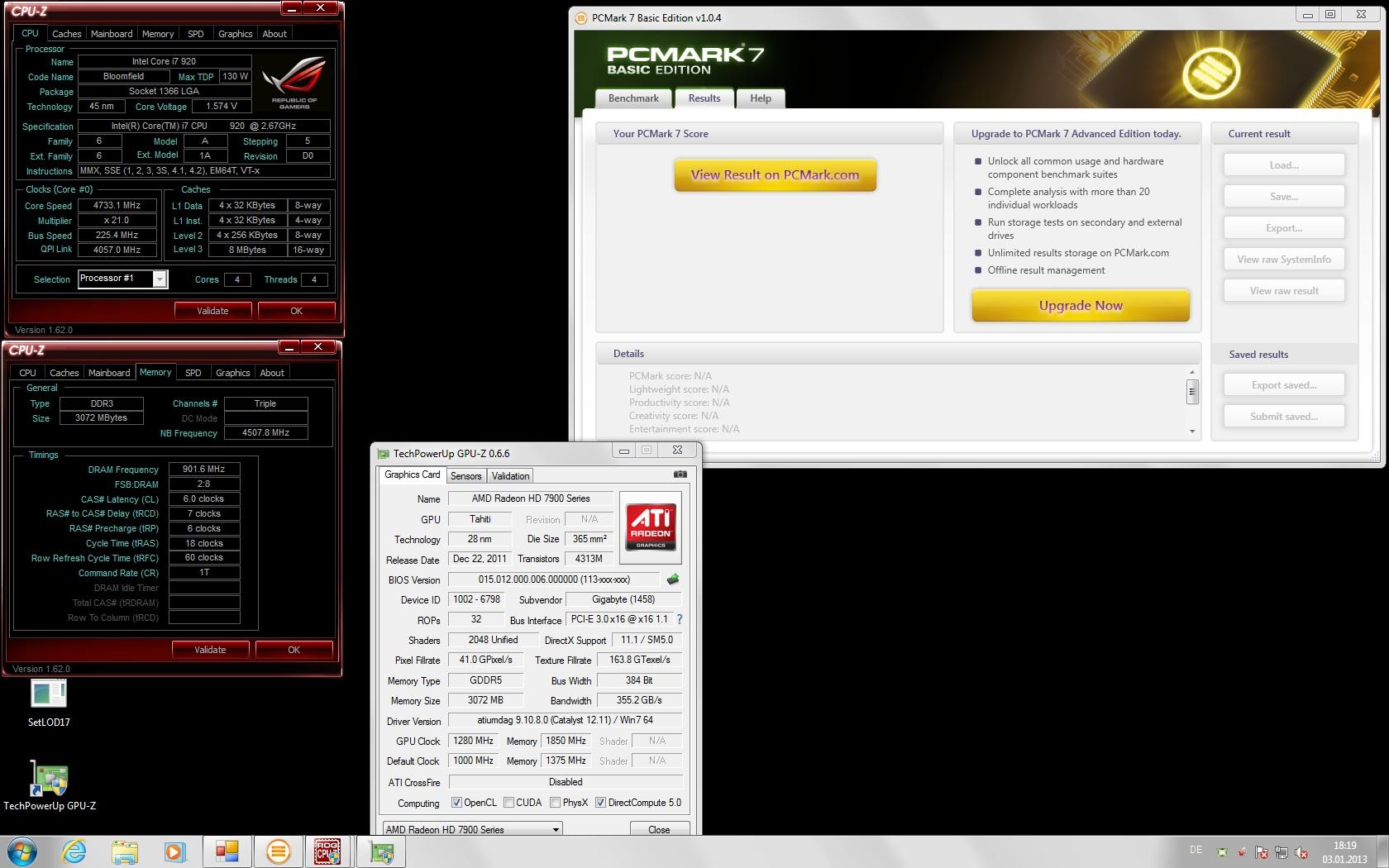Click the GPU-Z title bar icon
This screenshot has width=1389, height=868.
pyautogui.click(x=383, y=453)
